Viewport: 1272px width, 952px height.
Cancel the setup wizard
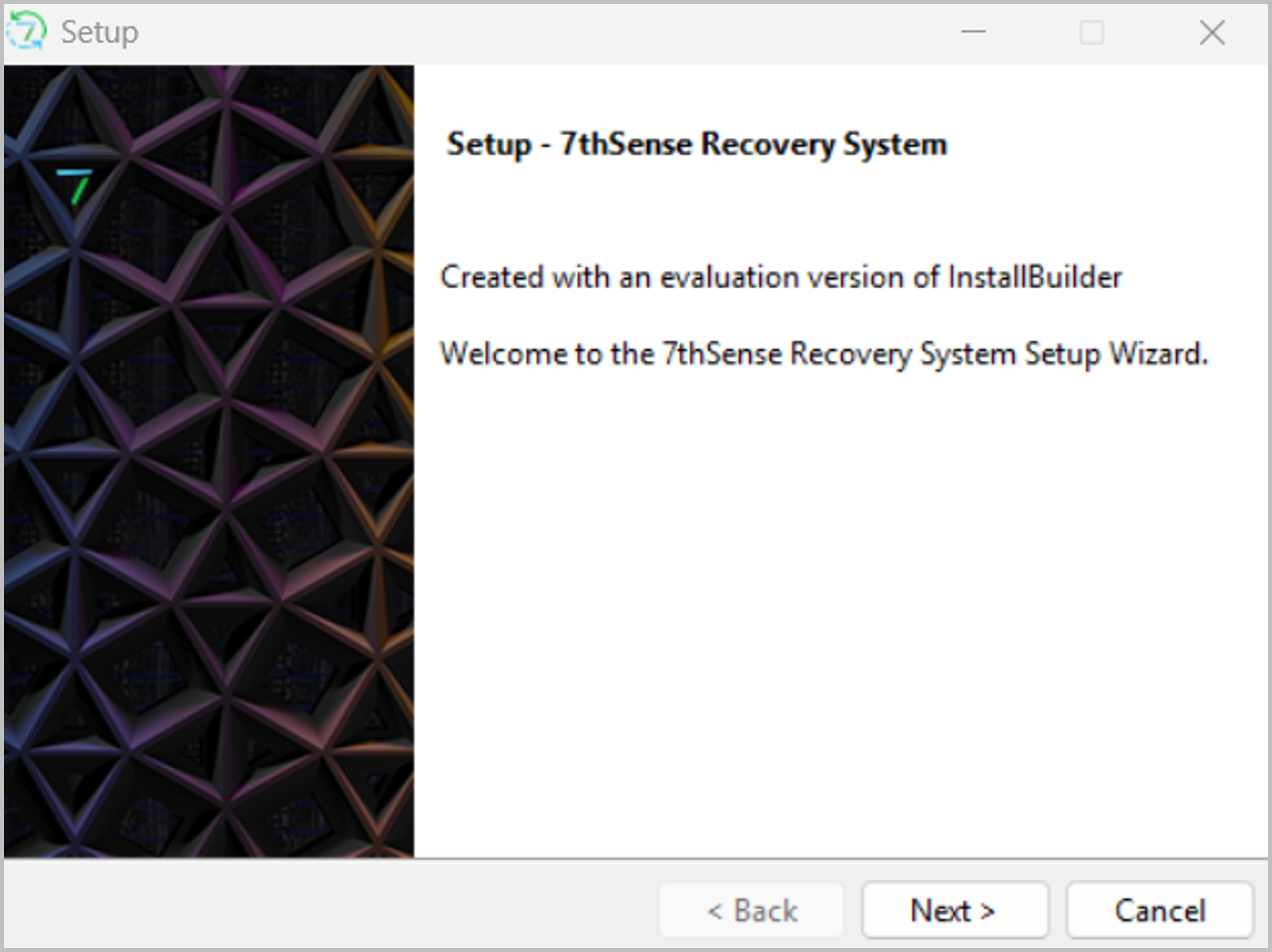(1159, 910)
